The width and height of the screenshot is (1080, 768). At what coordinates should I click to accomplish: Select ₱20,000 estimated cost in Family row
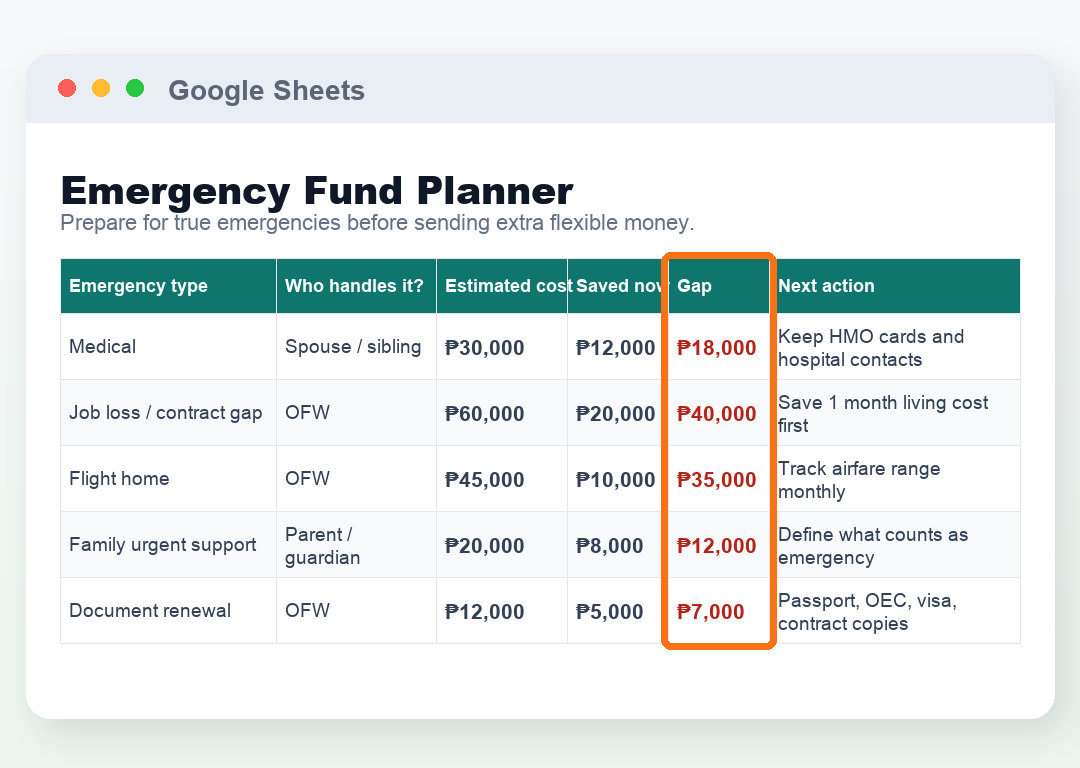point(502,546)
